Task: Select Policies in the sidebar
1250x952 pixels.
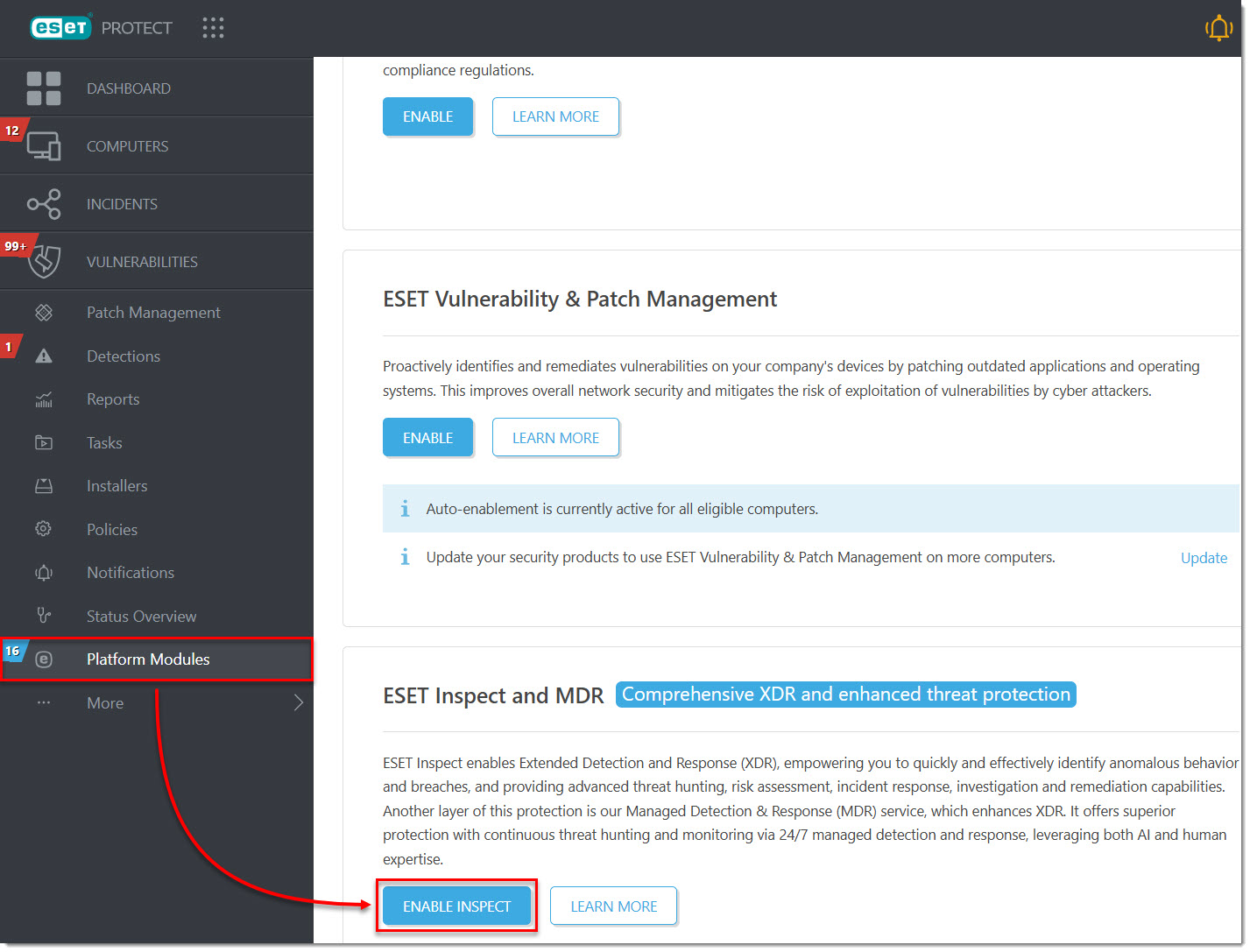Action: 112,530
